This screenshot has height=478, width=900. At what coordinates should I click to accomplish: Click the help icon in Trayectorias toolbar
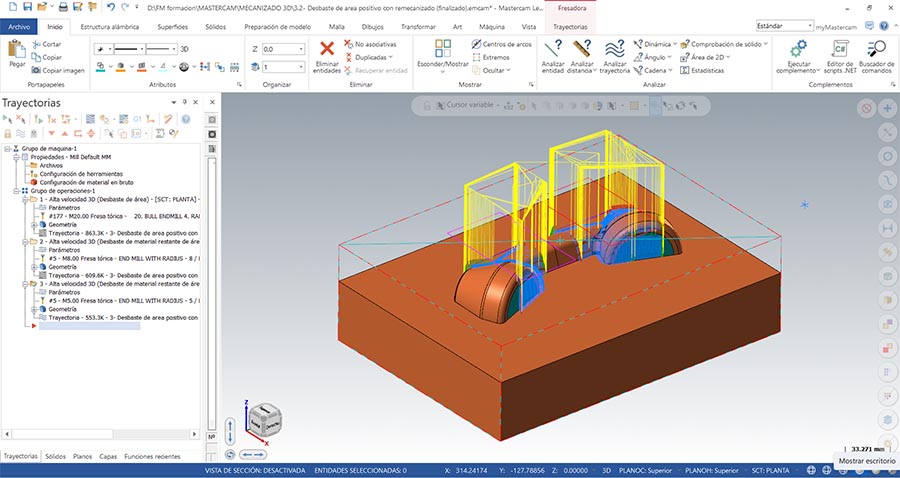[x=185, y=118]
